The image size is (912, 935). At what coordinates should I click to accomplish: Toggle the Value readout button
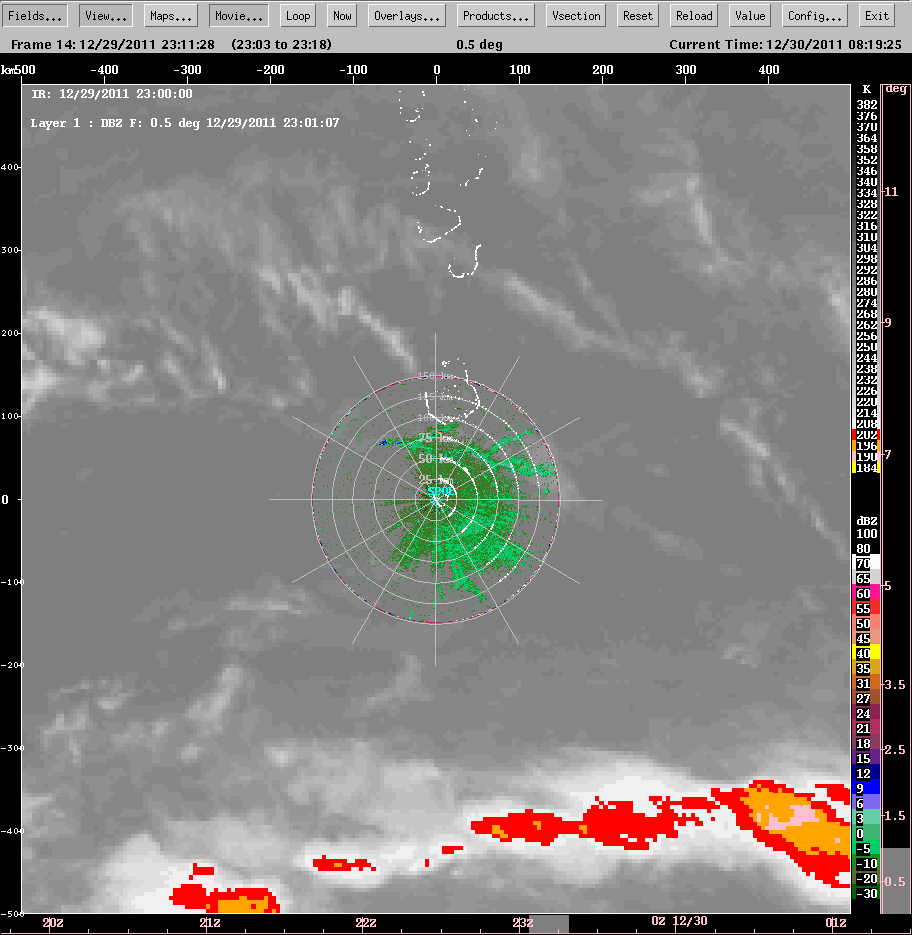(749, 16)
